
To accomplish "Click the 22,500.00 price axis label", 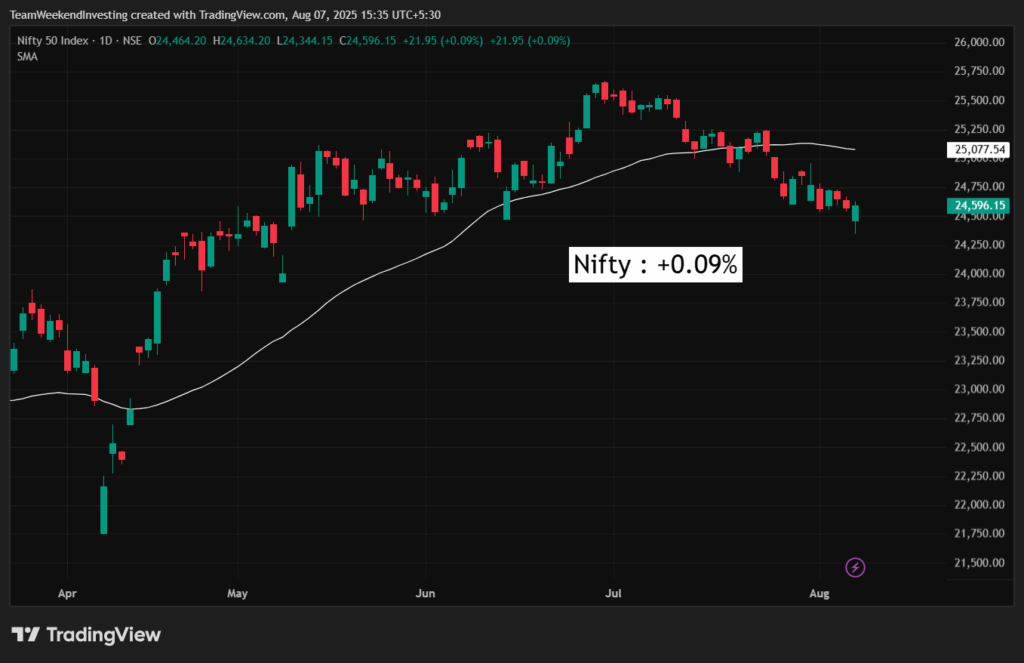I will pos(979,447).
